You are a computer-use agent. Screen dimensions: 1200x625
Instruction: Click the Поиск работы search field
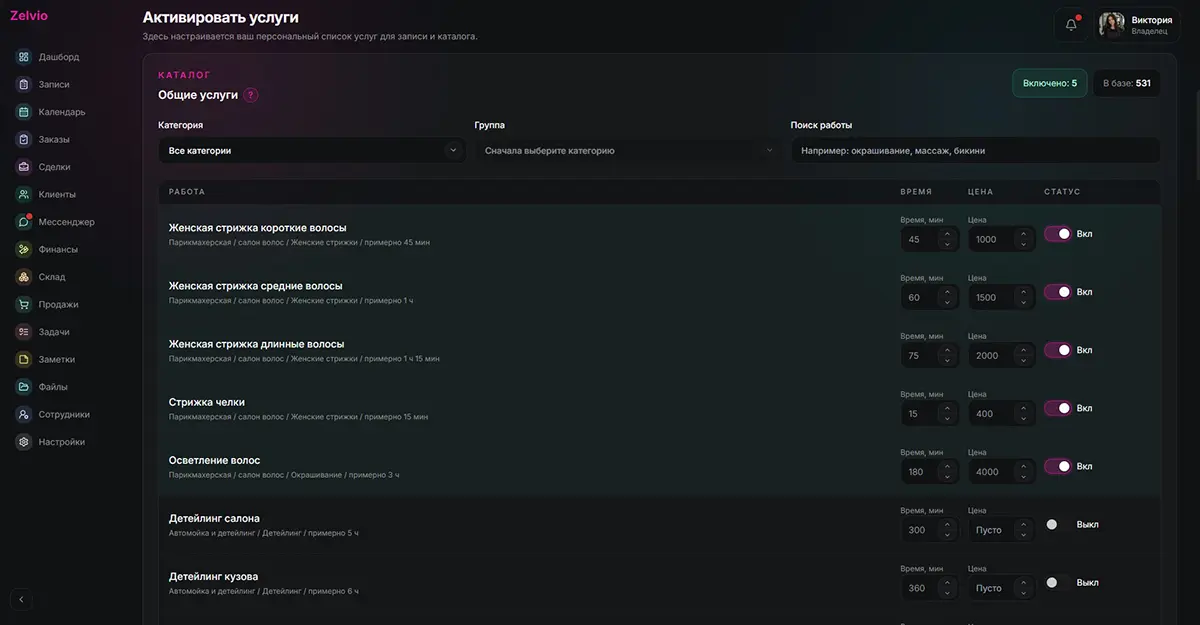pos(976,150)
